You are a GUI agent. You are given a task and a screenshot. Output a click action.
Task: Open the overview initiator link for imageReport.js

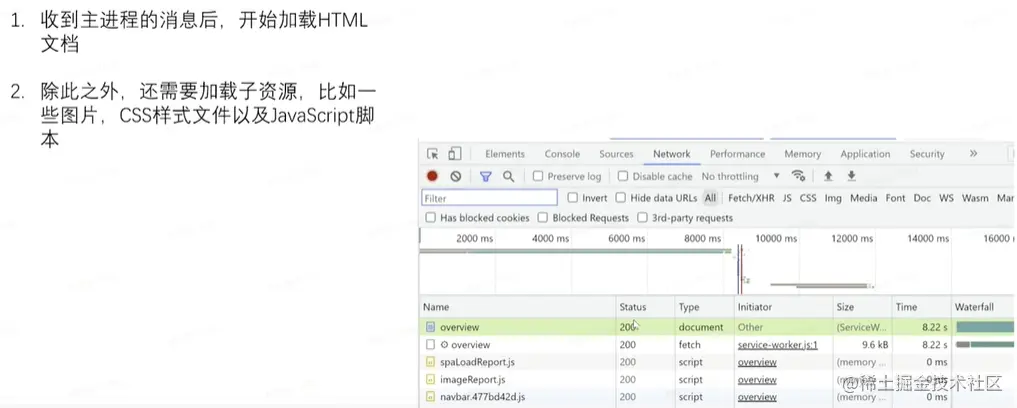757,379
